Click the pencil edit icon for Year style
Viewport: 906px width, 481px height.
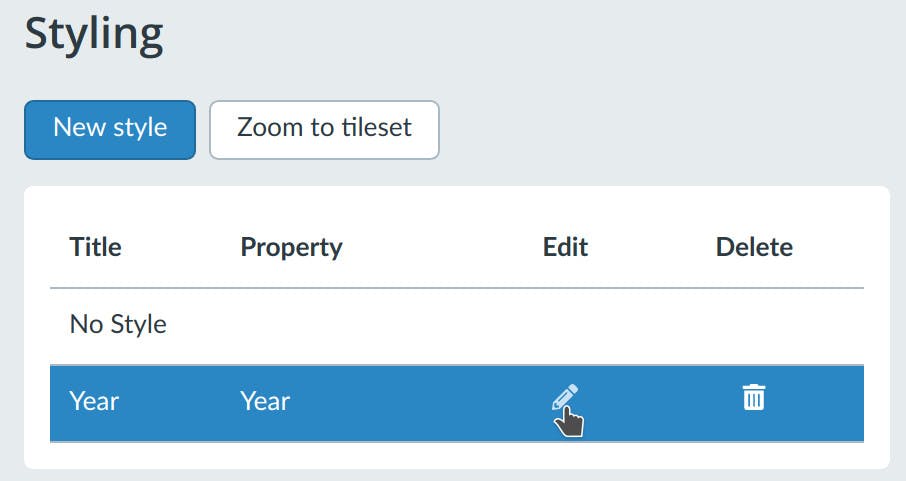point(564,398)
